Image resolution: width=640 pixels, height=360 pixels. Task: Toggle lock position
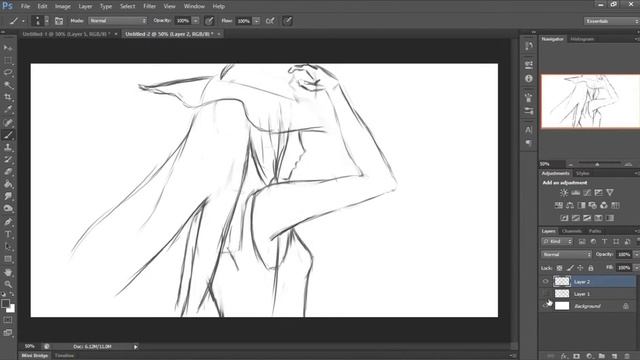pyautogui.click(x=580, y=268)
